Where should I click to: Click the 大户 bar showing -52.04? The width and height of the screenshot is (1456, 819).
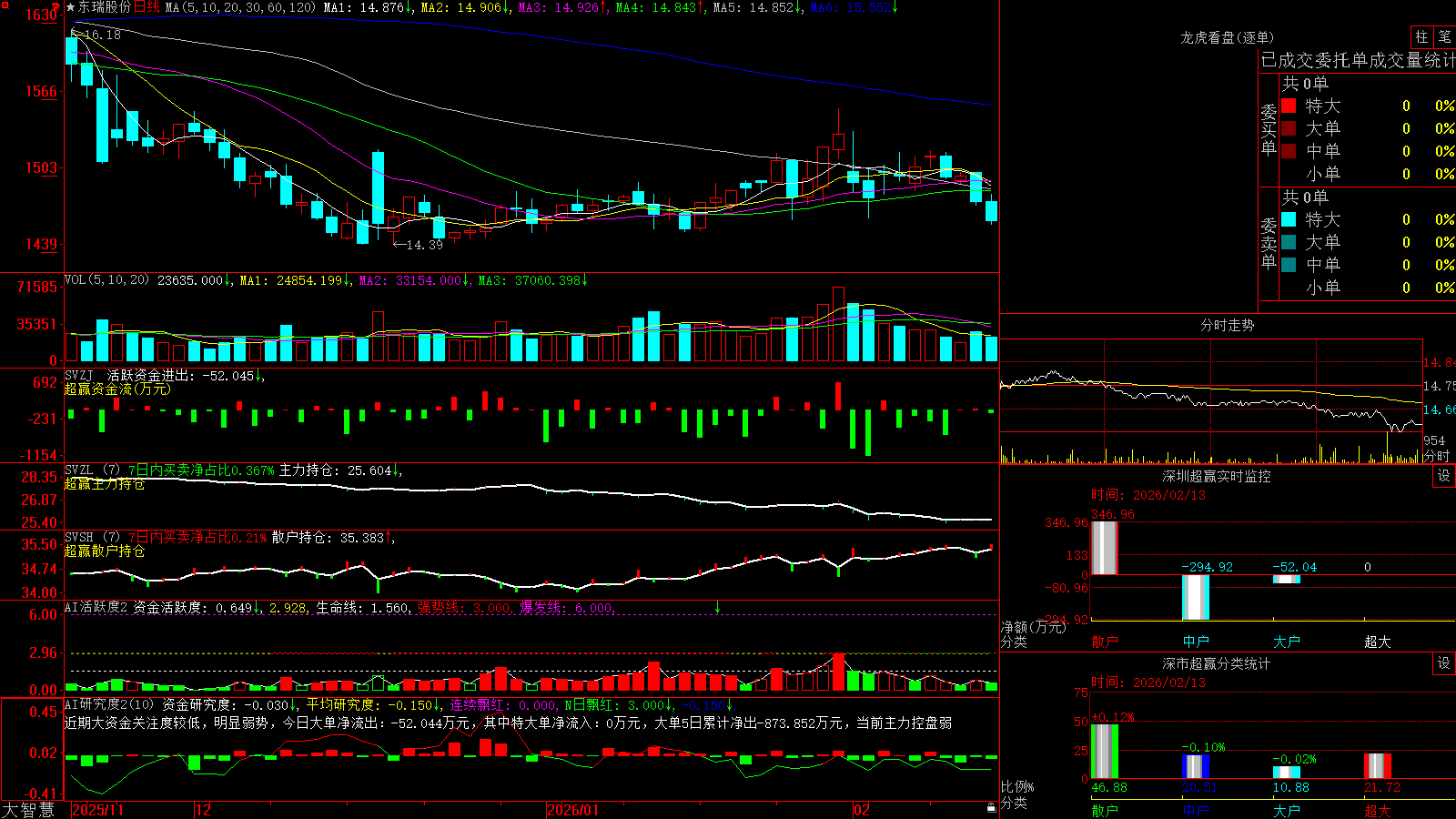tap(1287, 580)
